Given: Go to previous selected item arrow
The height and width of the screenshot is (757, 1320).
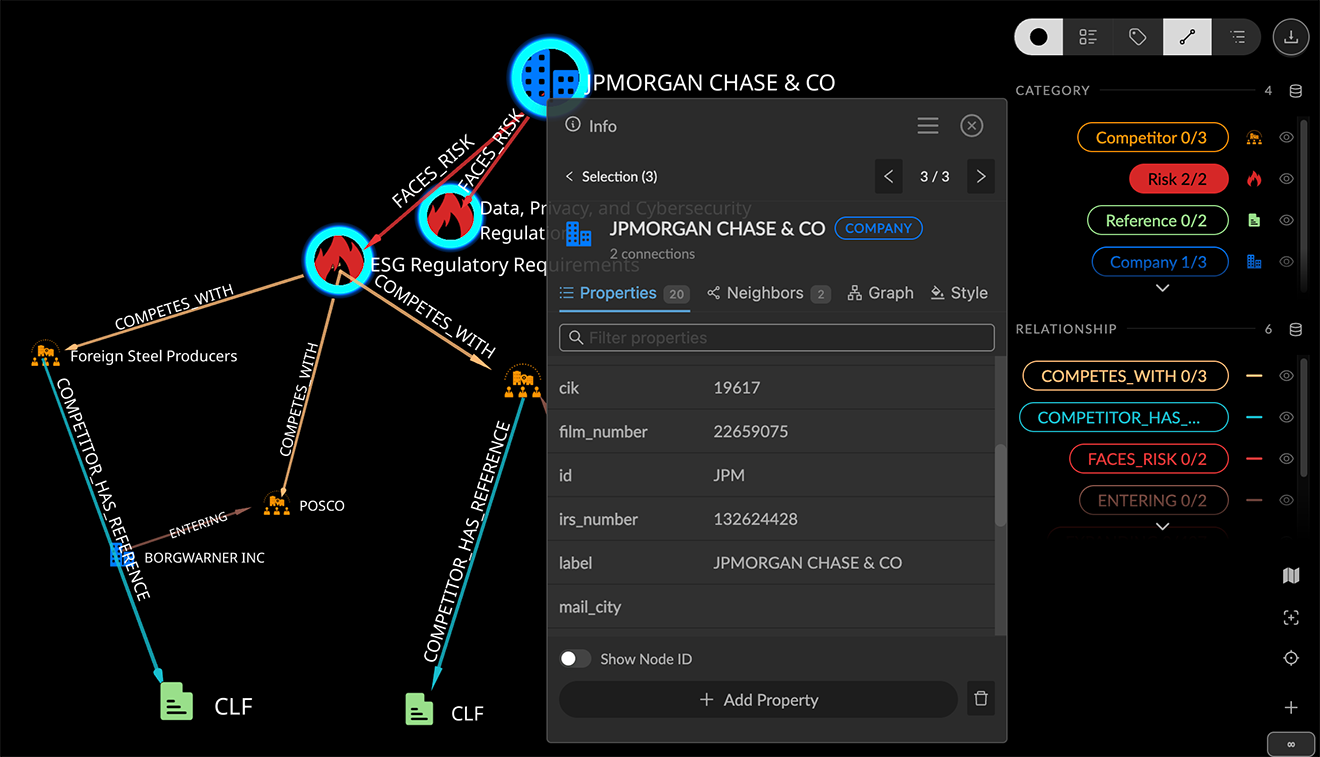Looking at the screenshot, I should click(x=888, y=176).
